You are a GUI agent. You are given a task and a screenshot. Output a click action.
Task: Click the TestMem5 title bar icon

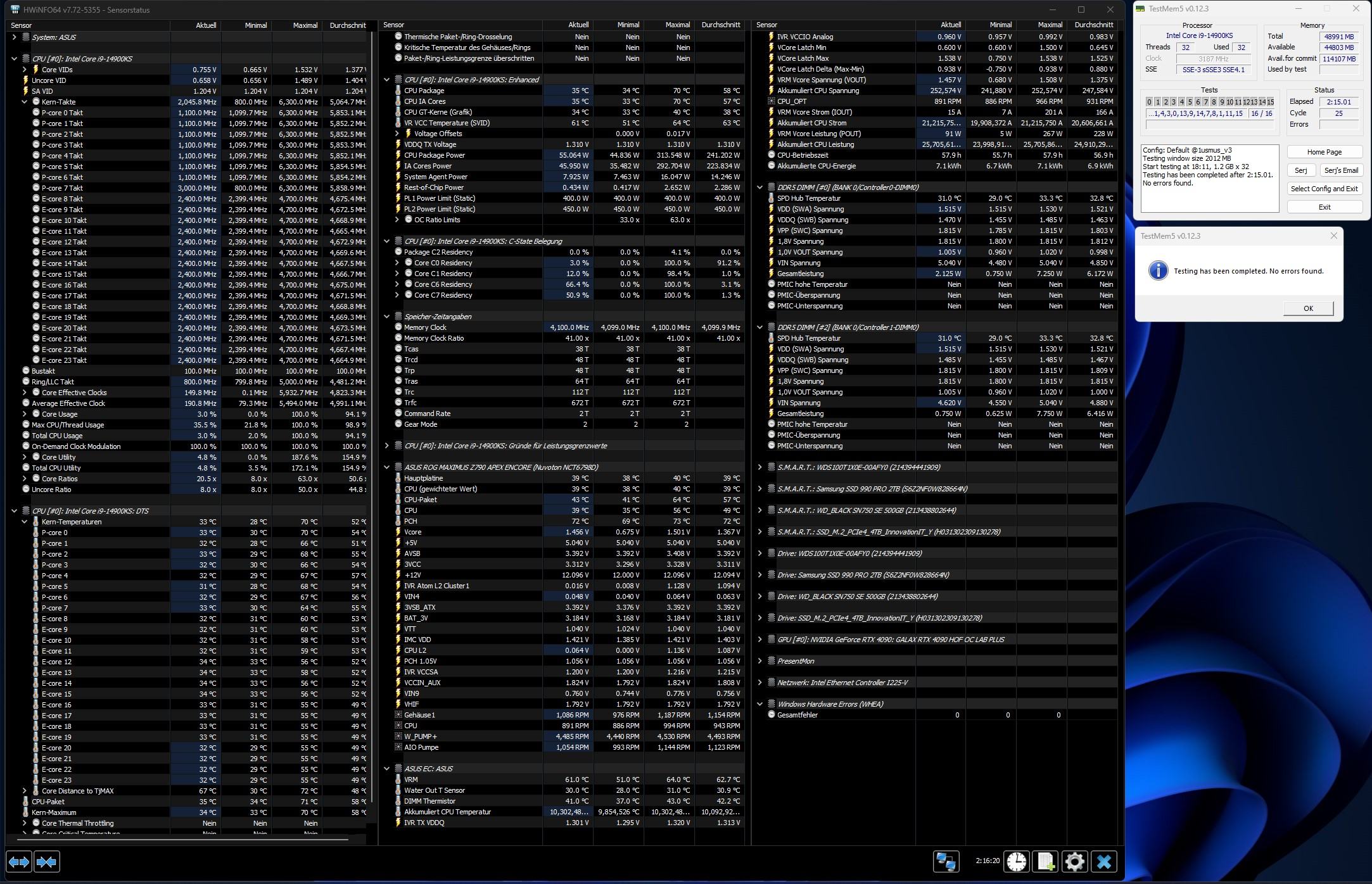(1141, 9)
